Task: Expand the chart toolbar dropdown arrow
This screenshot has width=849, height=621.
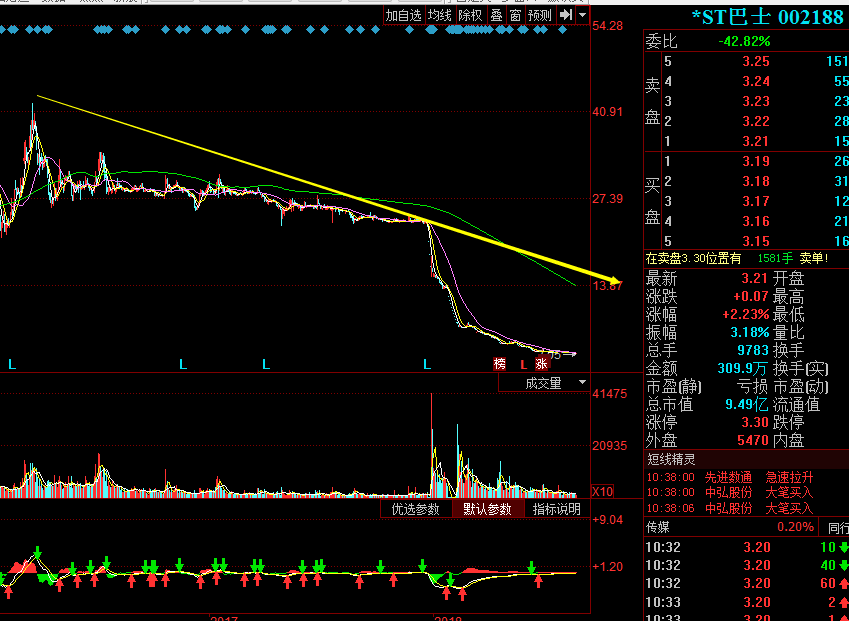Action: click(582, 15)
